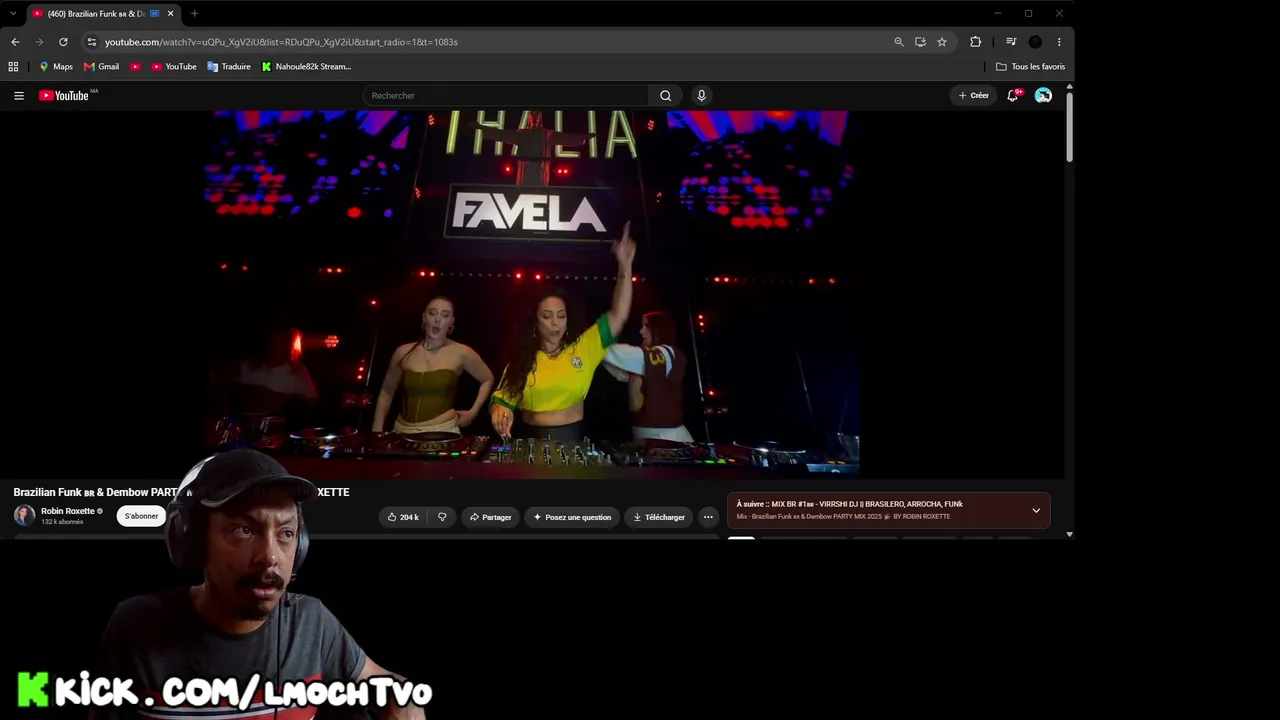Open the Maps bookmark
Viewport: 1280px width, 720px height.
coord(56,67)
